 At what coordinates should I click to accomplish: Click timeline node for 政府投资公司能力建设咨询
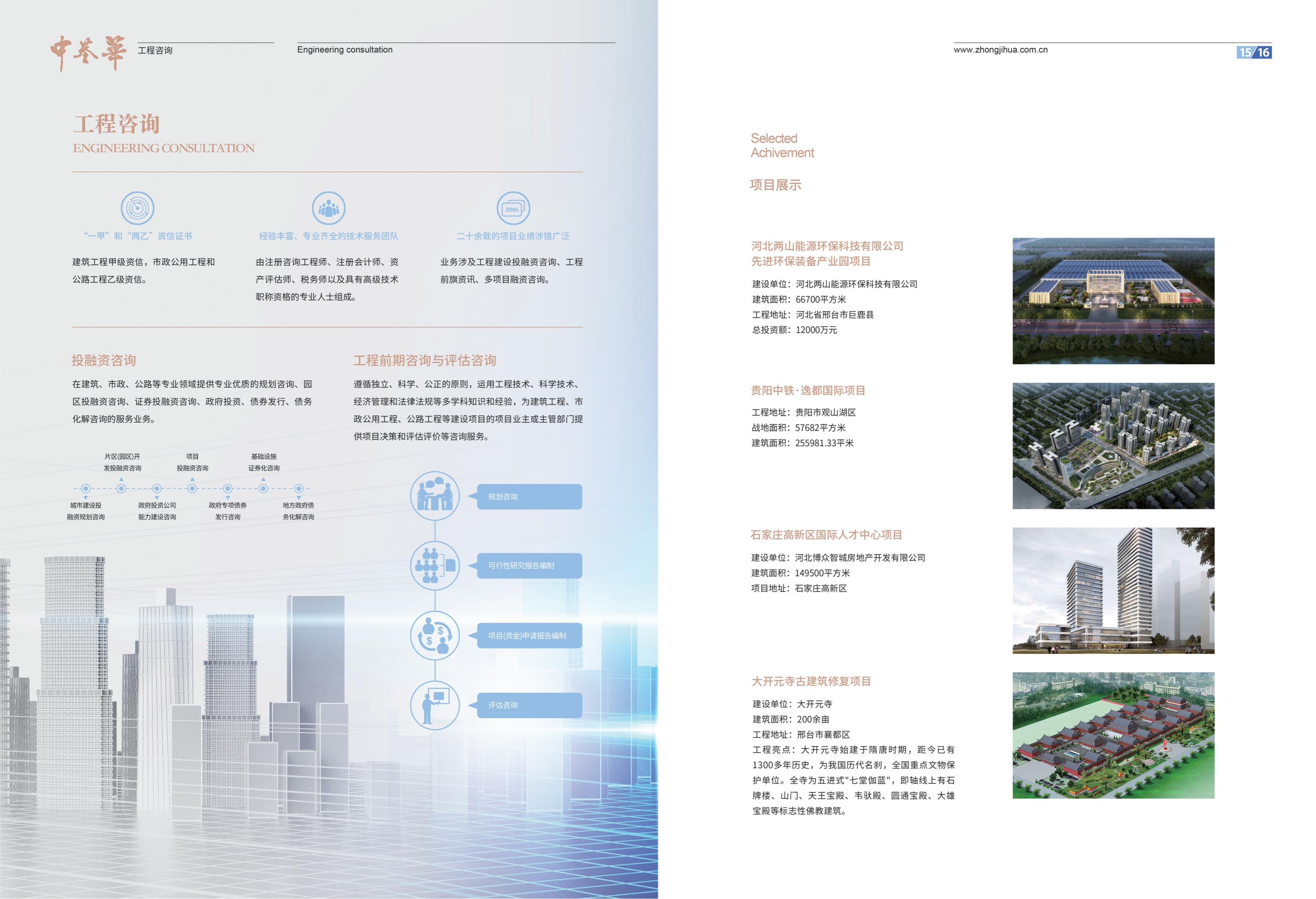(x=157, y=489)
